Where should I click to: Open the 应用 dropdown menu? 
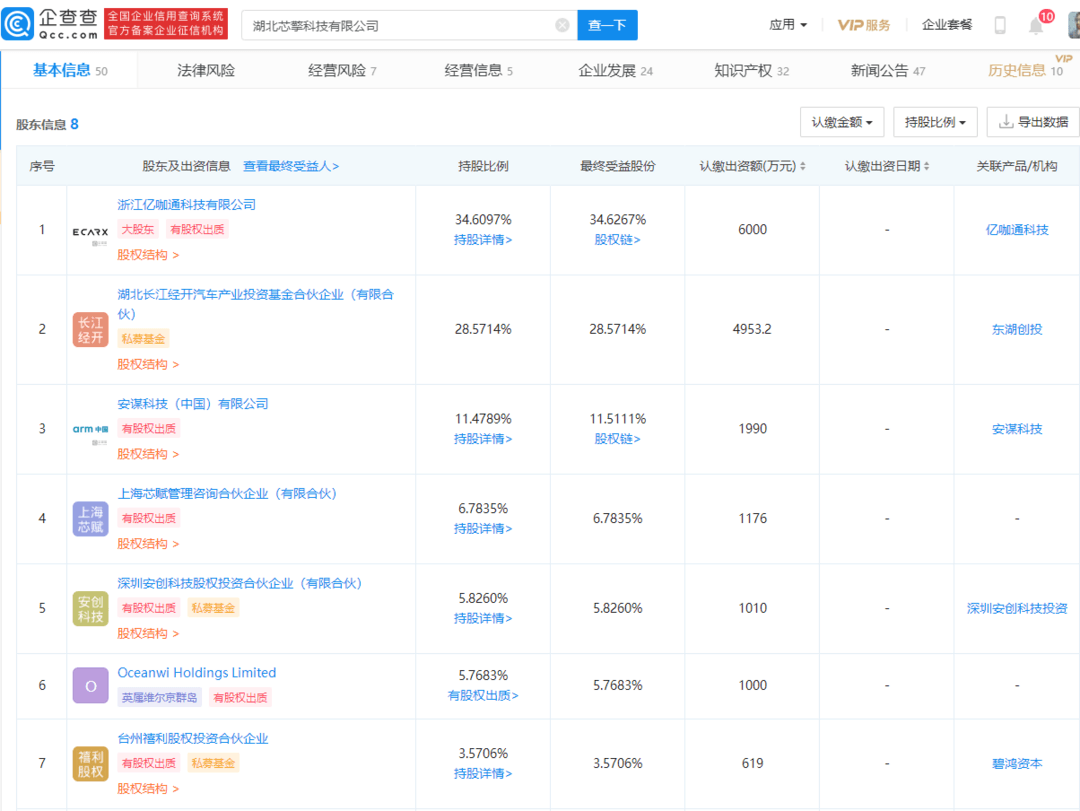click(788, 25)
